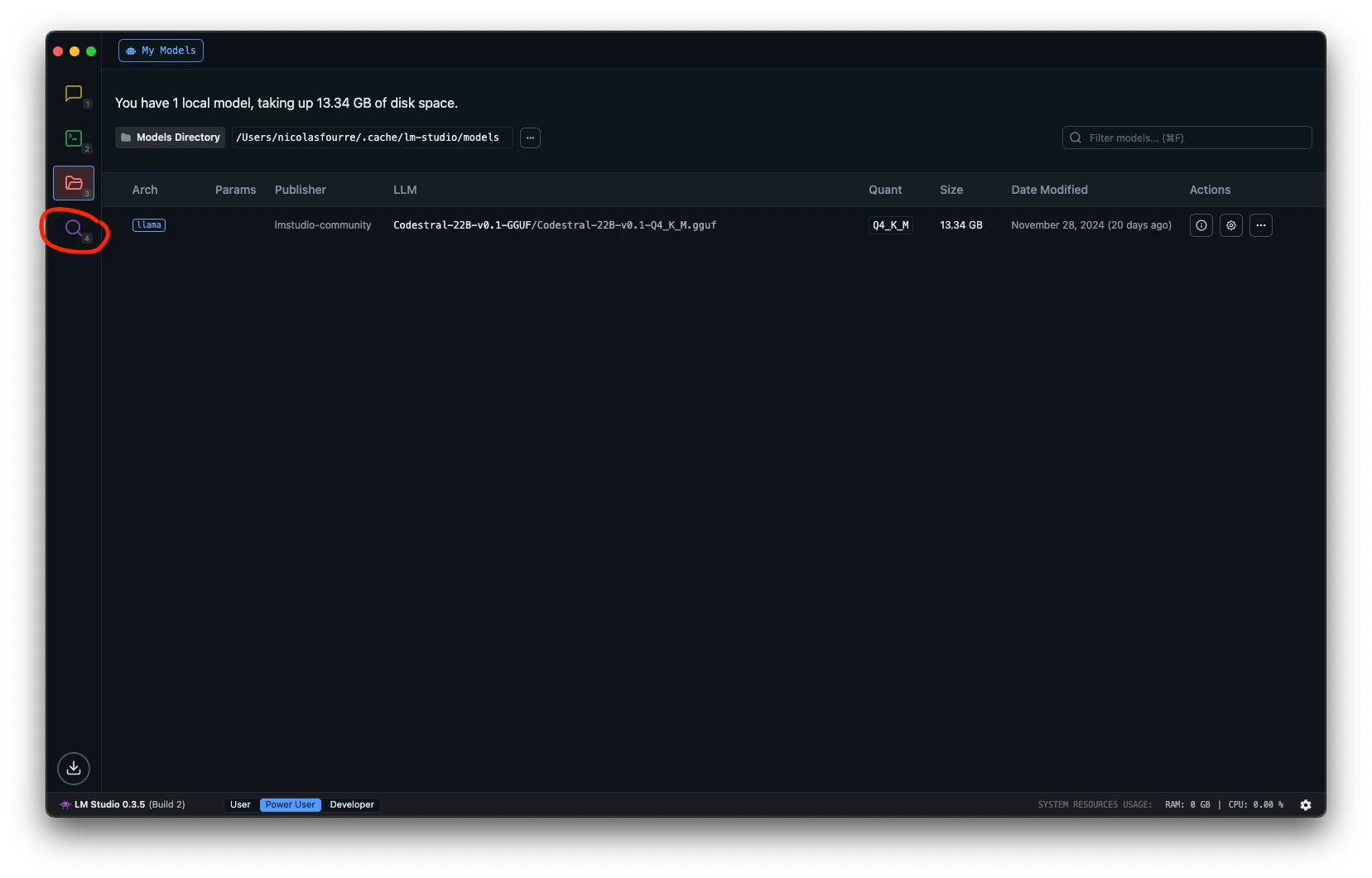Image resolution: width=1372 pixels, height=878 pixels.
Task: Sort by Publisher column header
Action: click(300, 190)
